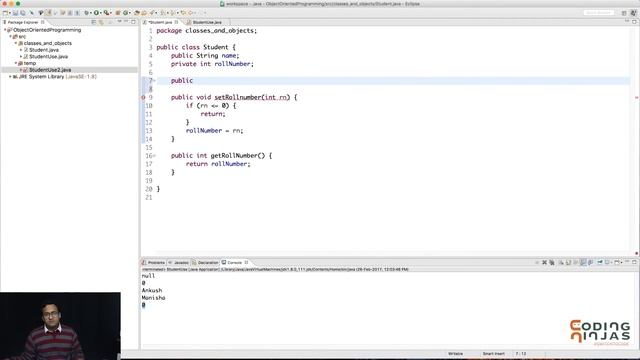Maximize the Package Explorer view
Viewport: 640px width, 360px height.
pos(133,22)
